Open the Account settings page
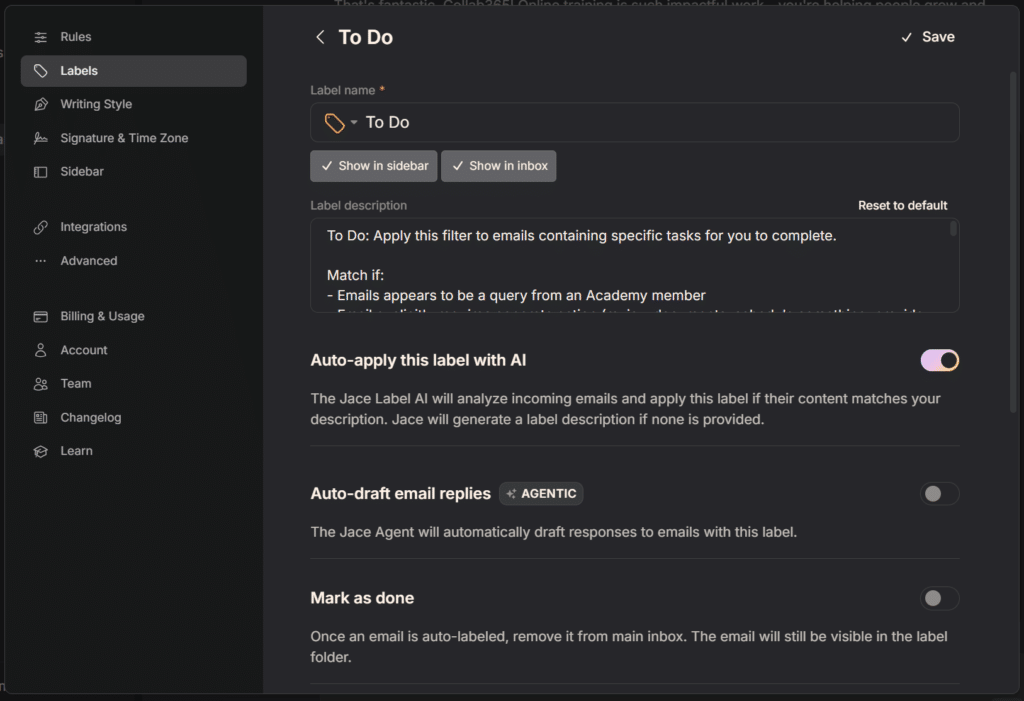This screenshot has width=1024, height=701. pos(83,350)
